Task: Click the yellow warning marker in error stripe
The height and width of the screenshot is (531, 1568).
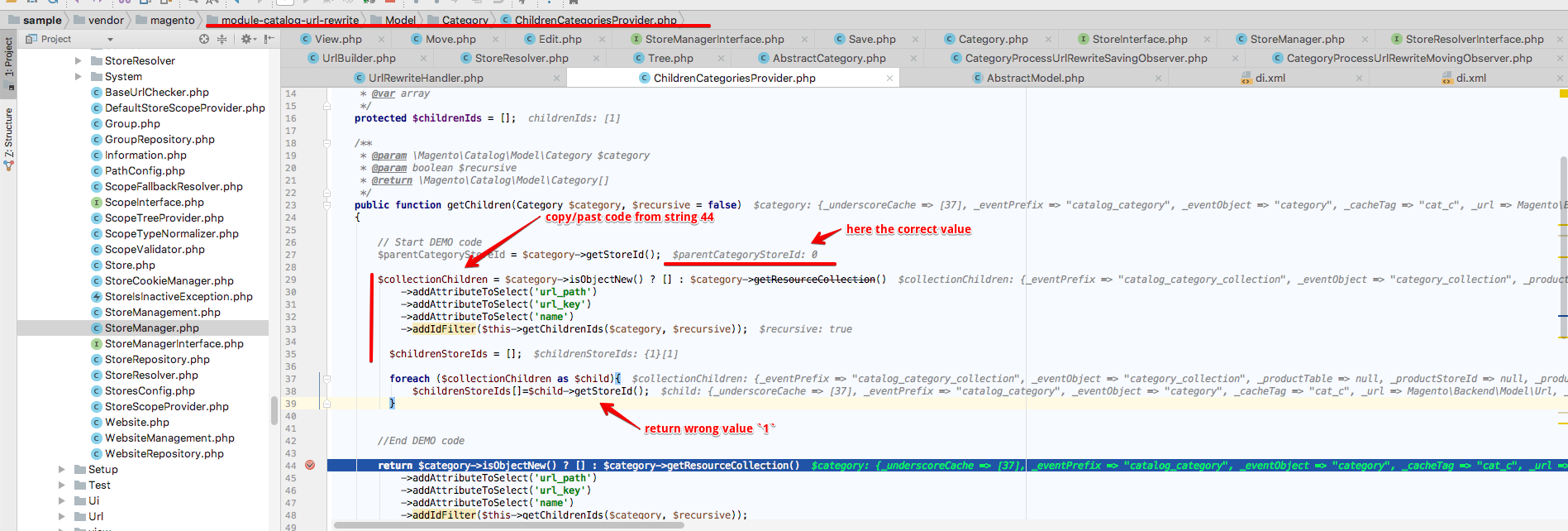Action: [1563, 93]
